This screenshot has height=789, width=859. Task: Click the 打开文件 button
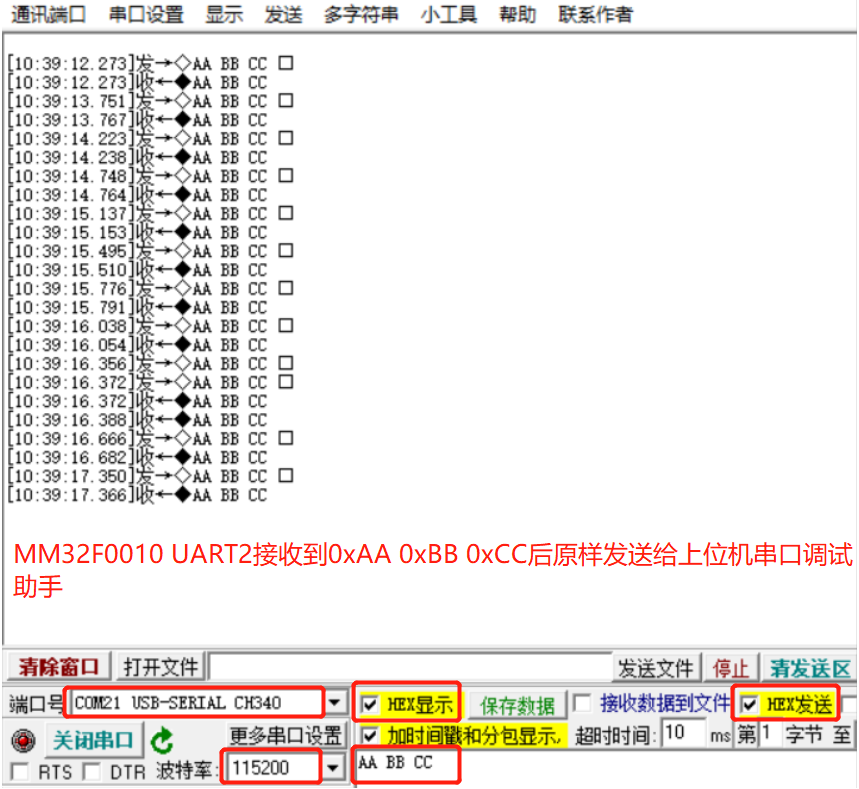[x=161, y=667]
